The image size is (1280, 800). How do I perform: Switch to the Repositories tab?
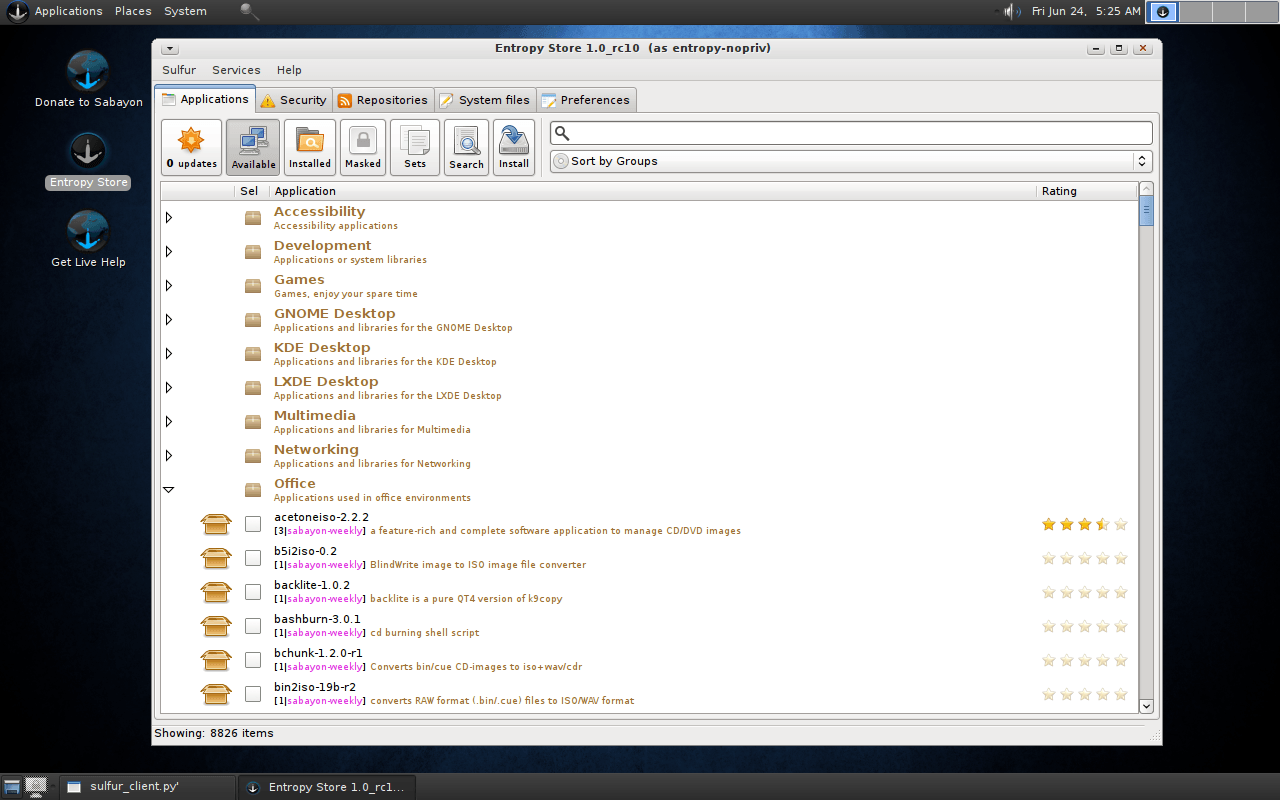pyautogui.click(x=383, y=100)
